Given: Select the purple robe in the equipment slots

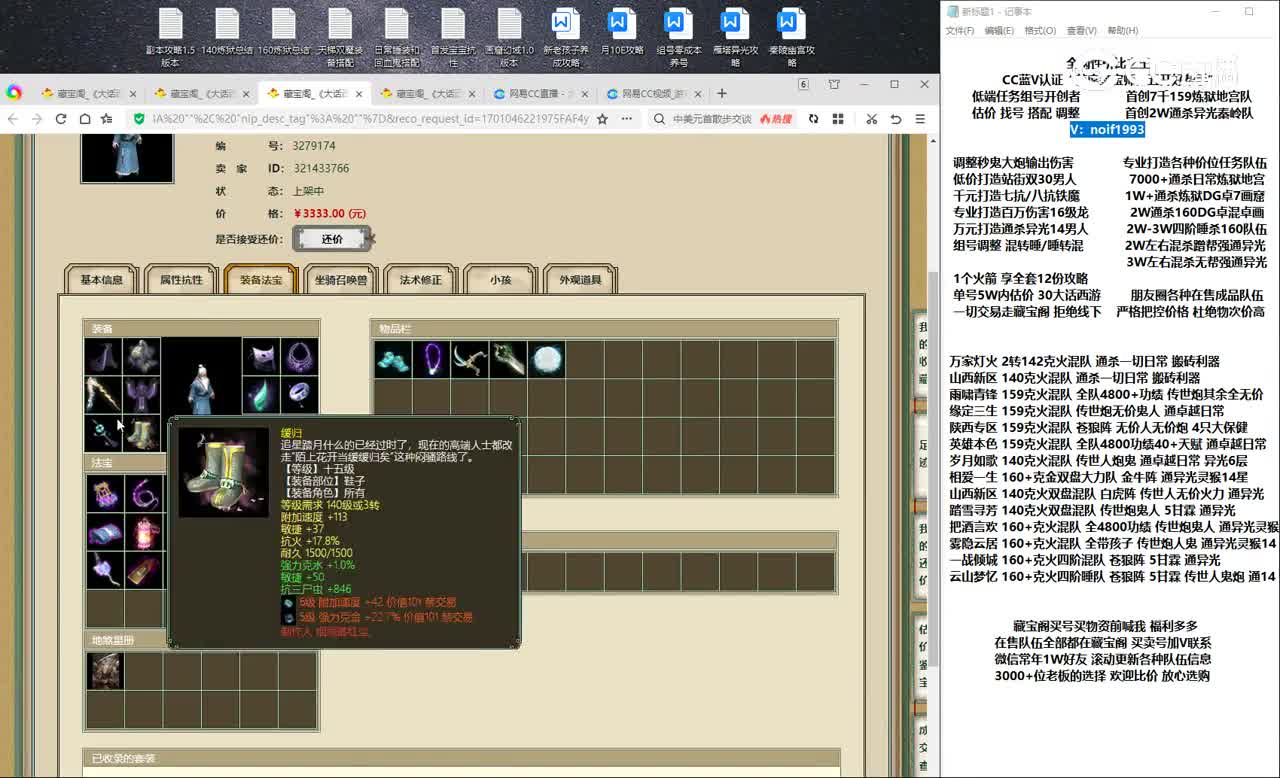Looking at the screenshot, I should (142, 394).
